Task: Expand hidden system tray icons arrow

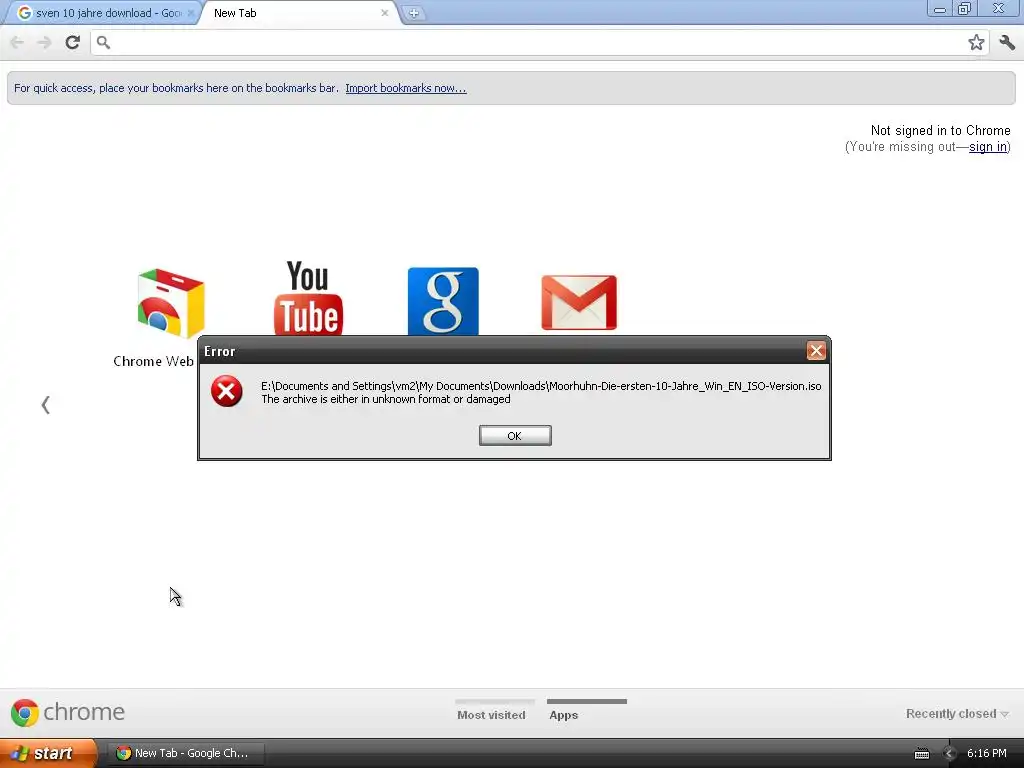Action: [950, 754]
